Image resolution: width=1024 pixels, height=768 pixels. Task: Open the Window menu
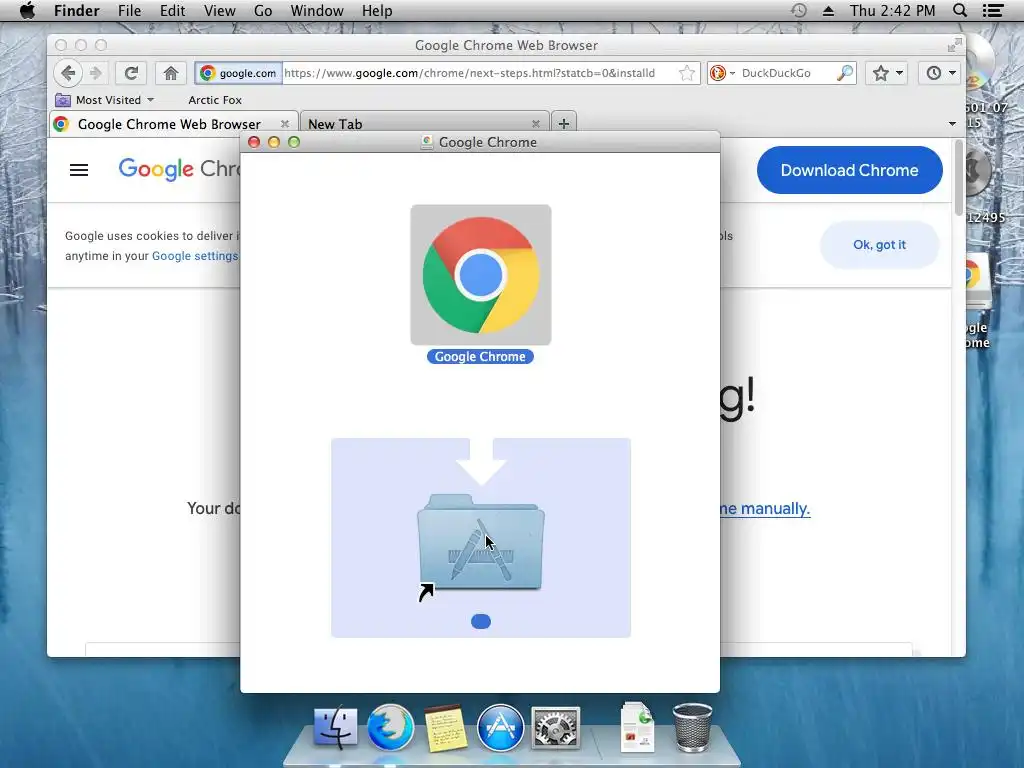(x=317, y=10)
